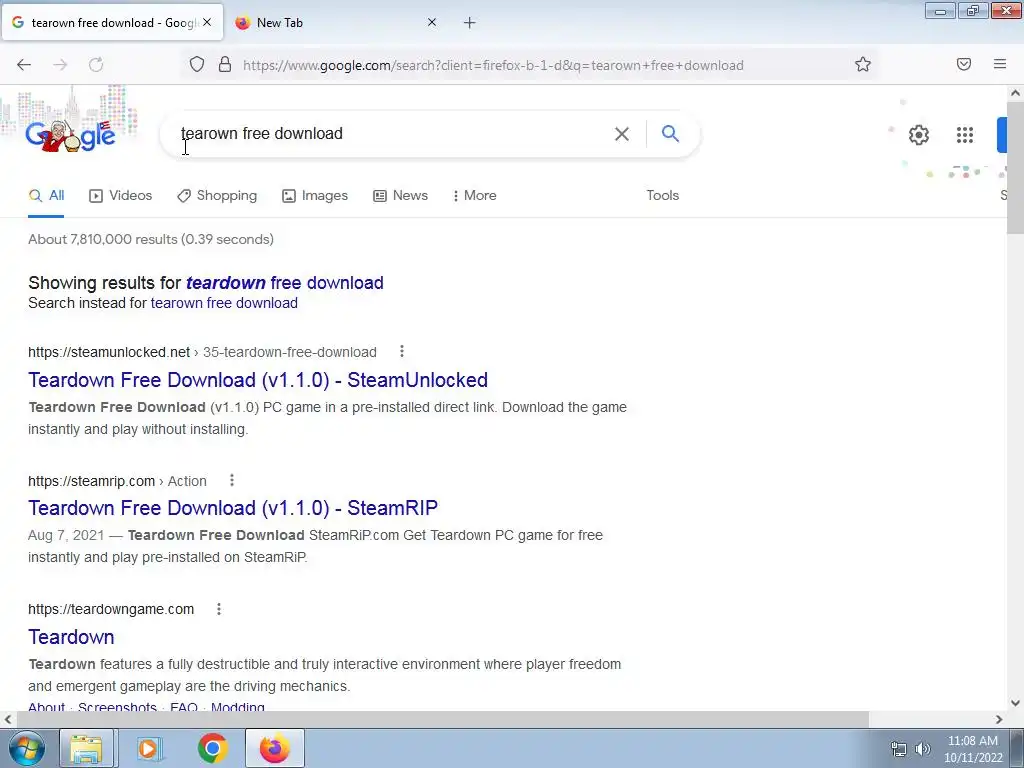Click the horizontal scroll left arrow

coord(8,719)
